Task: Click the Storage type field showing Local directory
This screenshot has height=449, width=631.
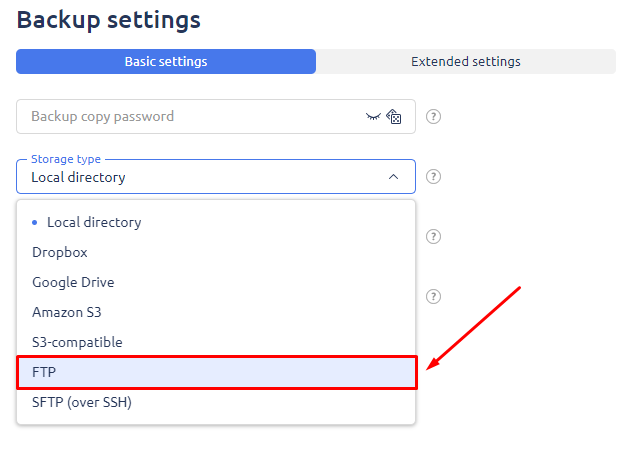Action: click(x=200, y=178)
